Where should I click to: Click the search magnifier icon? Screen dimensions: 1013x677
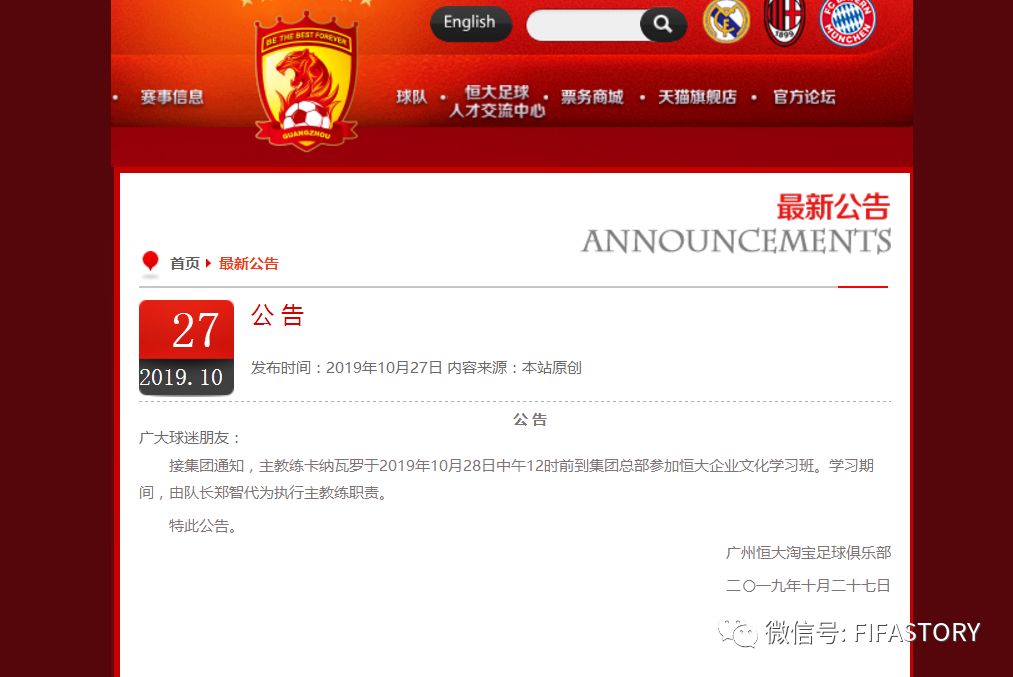[x=663, y=25]
